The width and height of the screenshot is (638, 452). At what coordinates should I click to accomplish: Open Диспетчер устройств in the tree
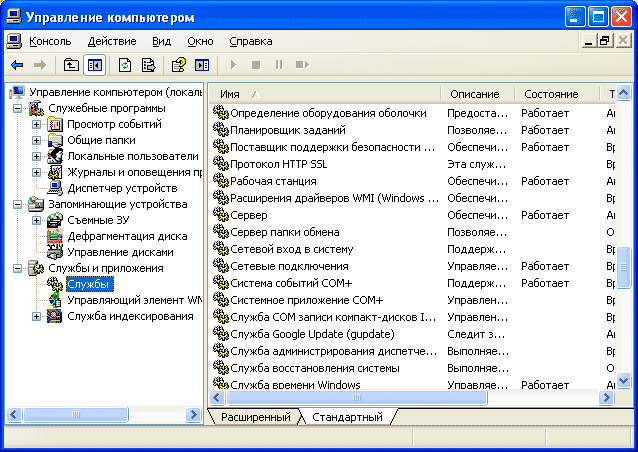(122, 188)
